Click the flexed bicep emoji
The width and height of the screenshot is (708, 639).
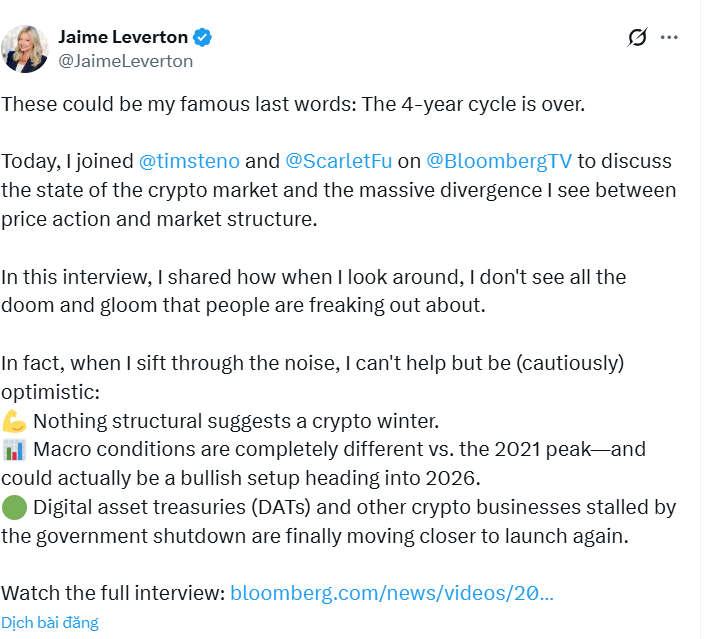[x=14, y=421]
